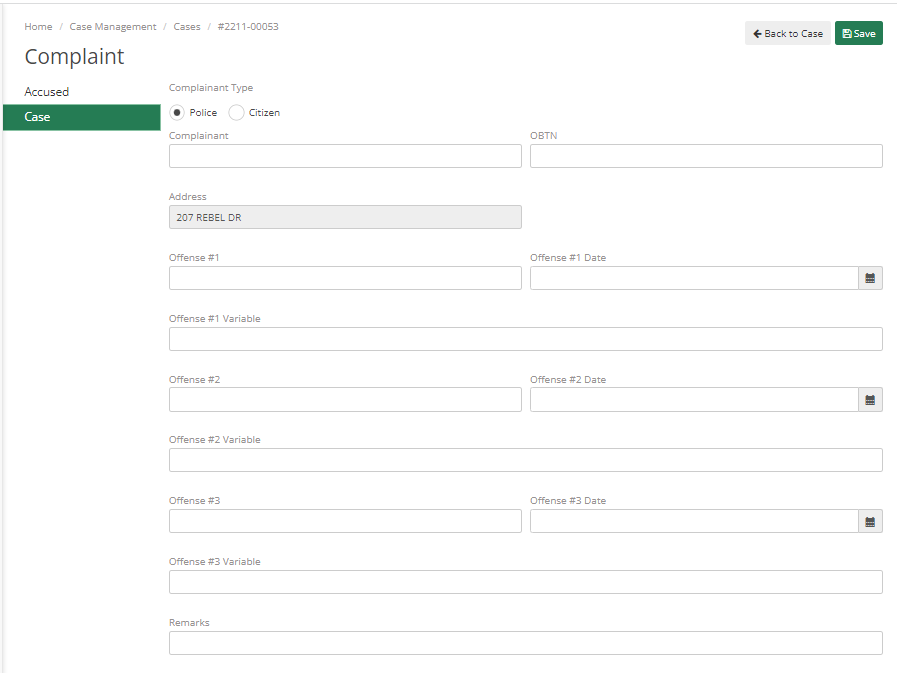Focus the Complainant input field
The image size is (897, 673).
(x=345, y=156)
